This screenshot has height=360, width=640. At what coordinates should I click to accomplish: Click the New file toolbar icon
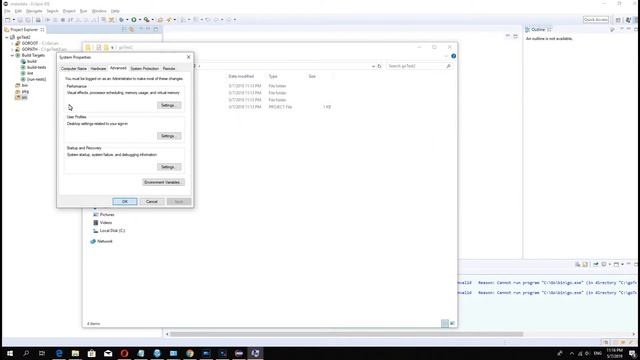pyautogui.click(x=8, y=20)
